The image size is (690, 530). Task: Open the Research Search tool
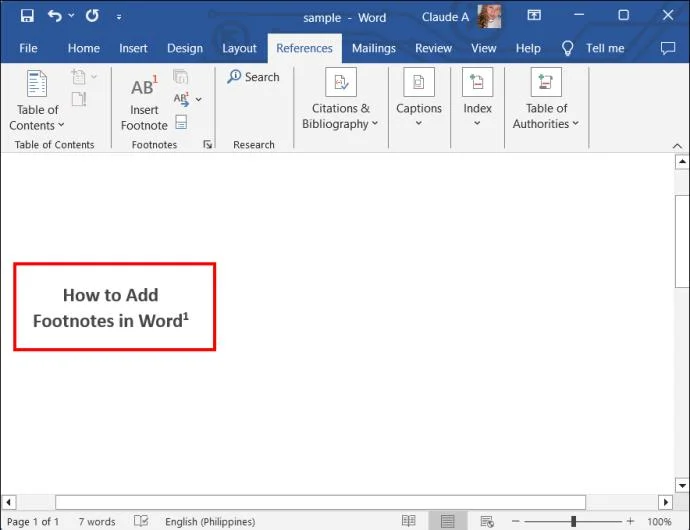pos(253,77)
